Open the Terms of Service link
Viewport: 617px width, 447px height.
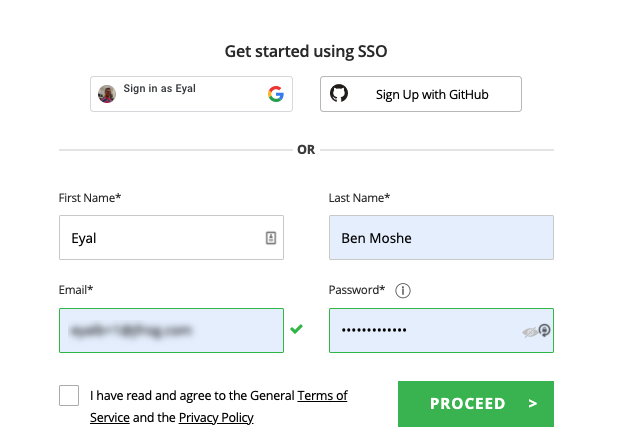point(322,396)
